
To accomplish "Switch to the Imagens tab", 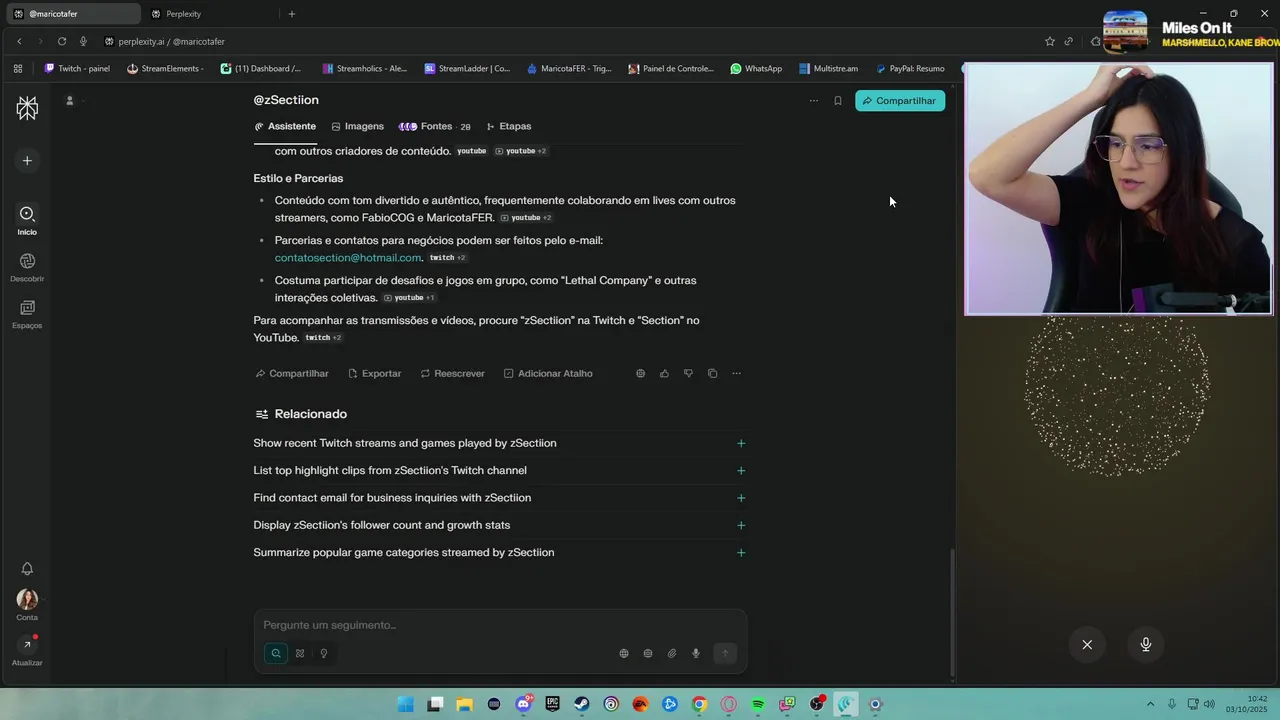I will tap(357, 127).
